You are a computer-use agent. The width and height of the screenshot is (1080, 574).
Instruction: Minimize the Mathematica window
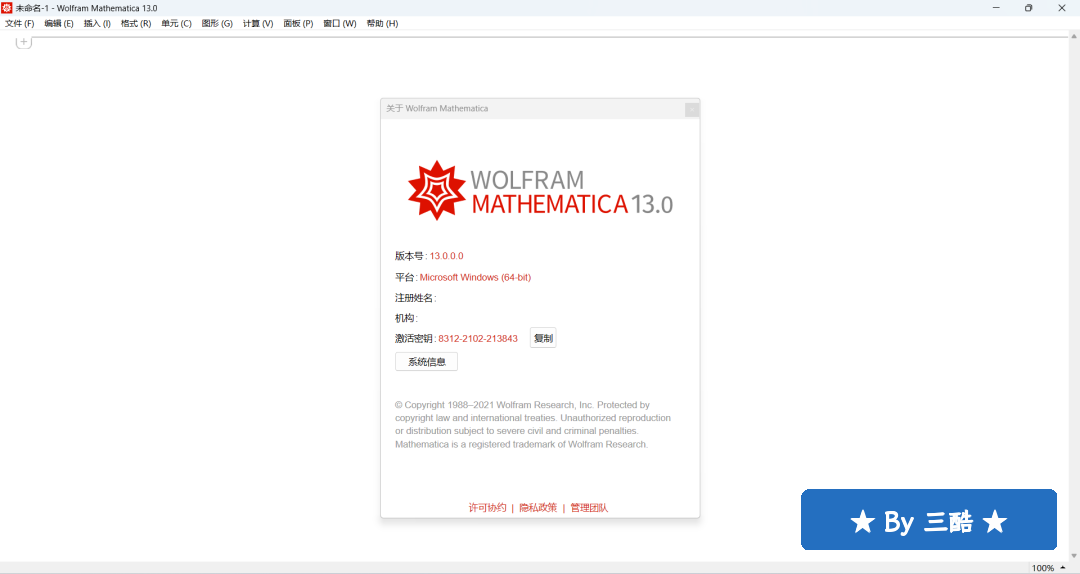point(996,8)
